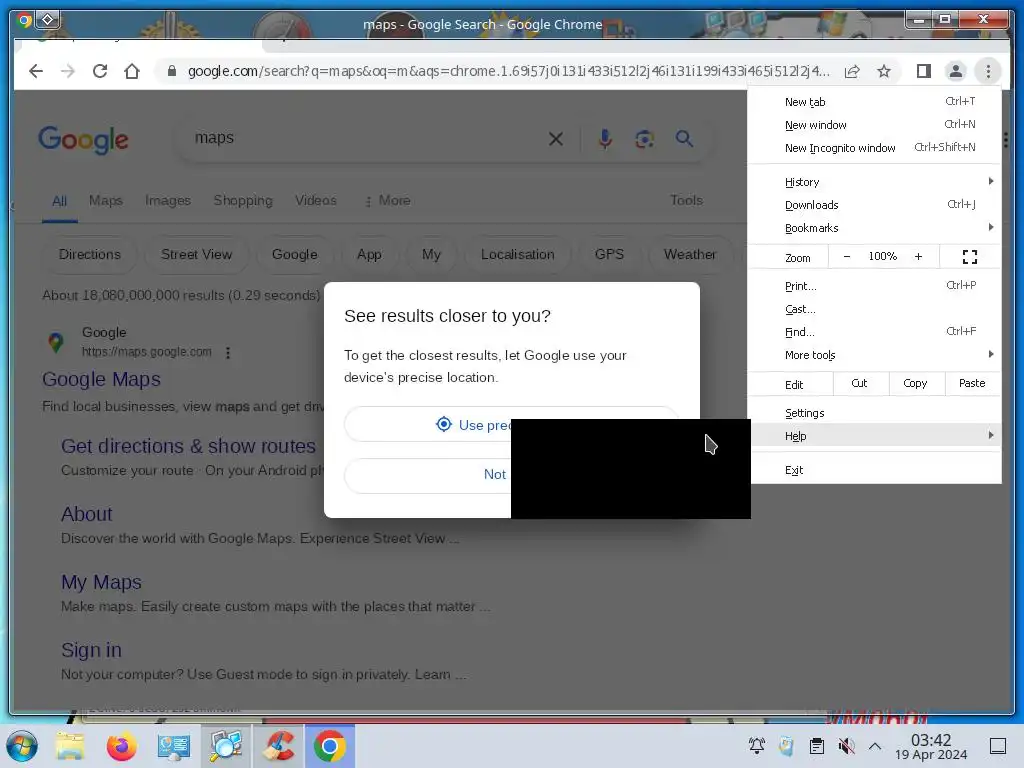Submit search with magnifying glass icon

coord(684,138)
